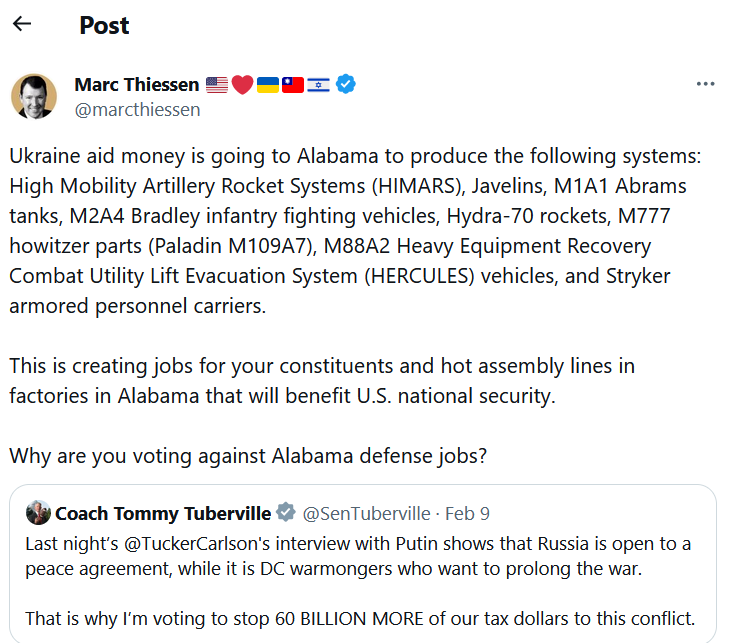Click the Taiwan flag emoji in the name
The width and height of the screenshot is (734, 643).
tap(293, 85)
